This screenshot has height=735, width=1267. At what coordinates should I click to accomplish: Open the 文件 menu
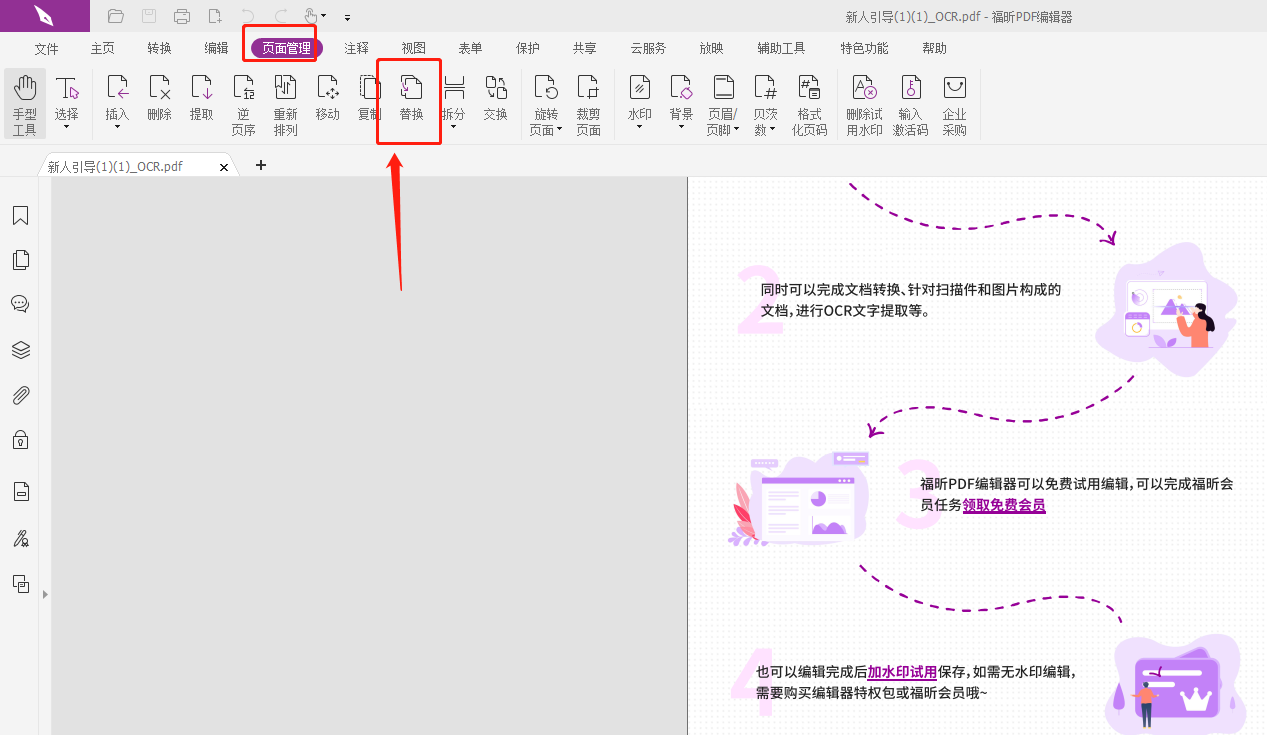pyautogui.click(x=46, y=47)
